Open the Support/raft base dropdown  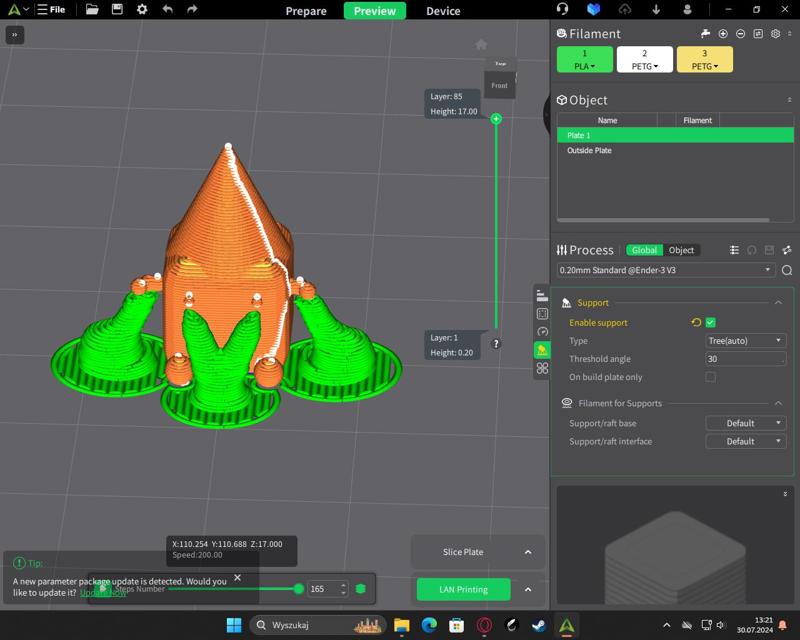click(745, 423)
